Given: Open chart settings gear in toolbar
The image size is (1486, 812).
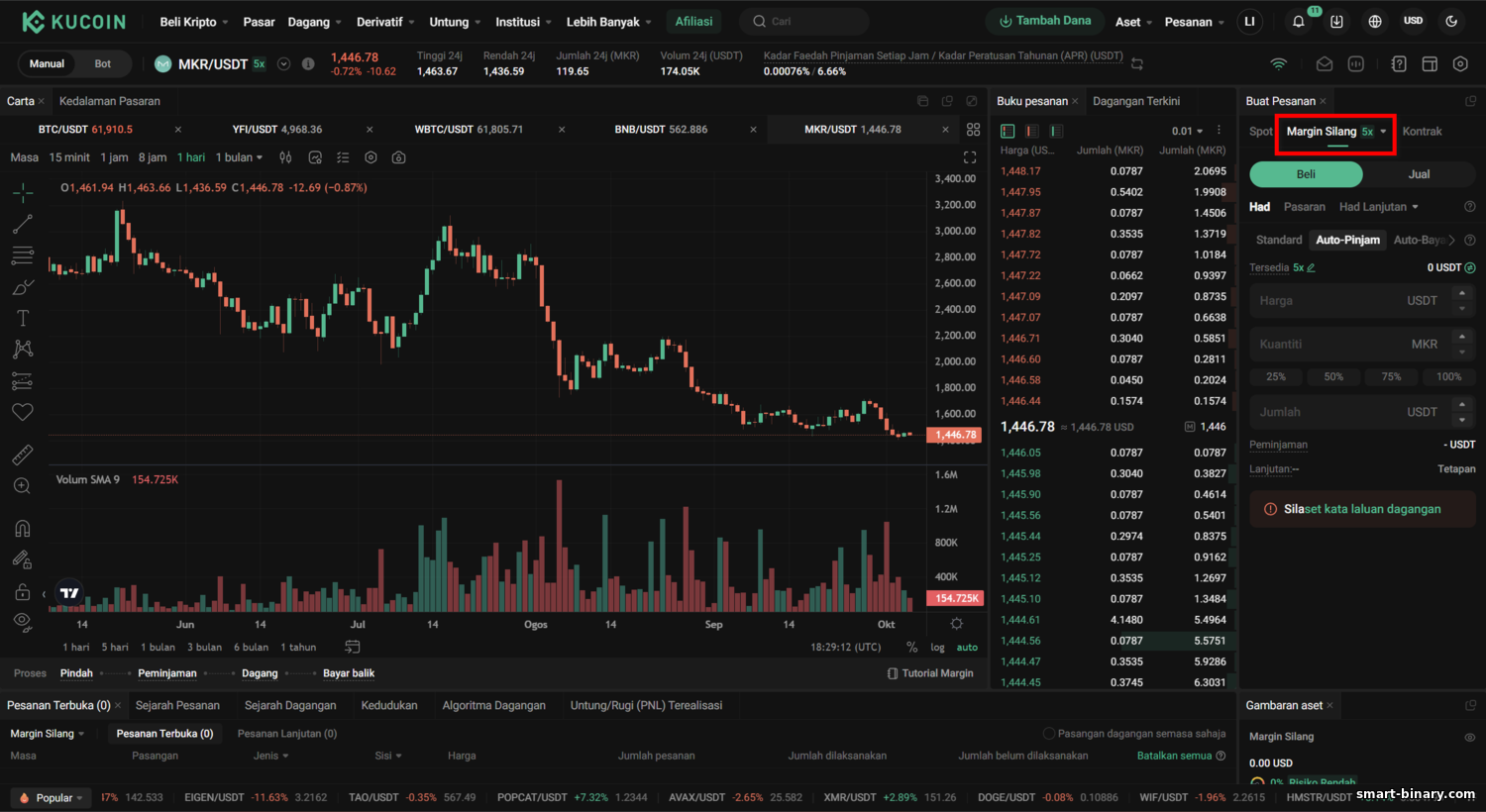Looking at the screenshot, I should pyautogui.click(x=371, y=157).
